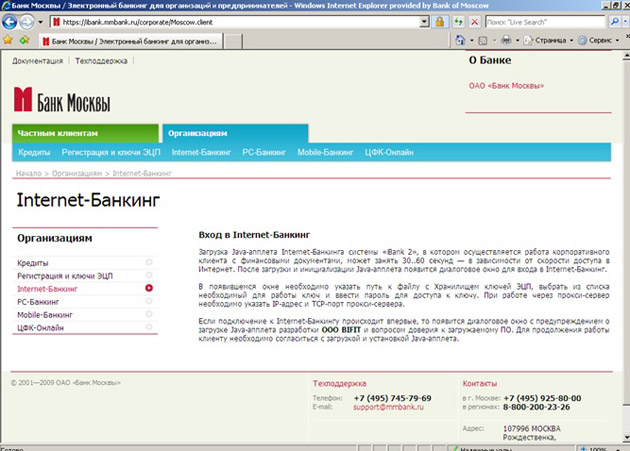This screenshot has height=451, width=630.
Task: Open Mobile-Банкинг in the left sidebar
Action: coord(45,315)
